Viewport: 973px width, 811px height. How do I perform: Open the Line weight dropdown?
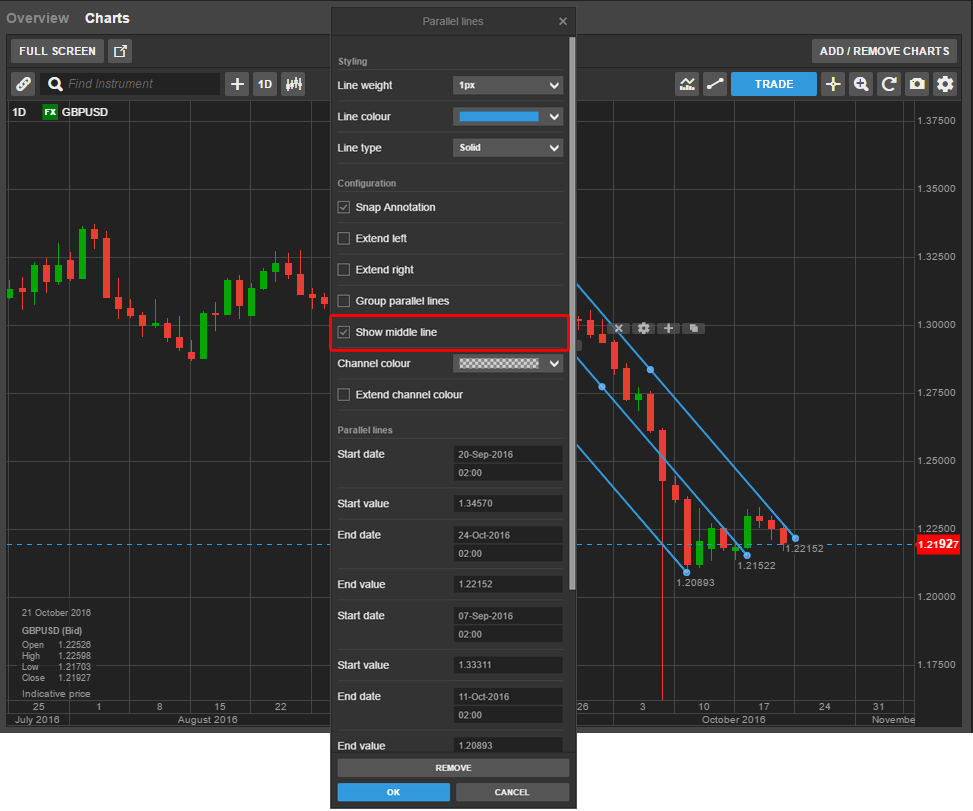point(508,86)
